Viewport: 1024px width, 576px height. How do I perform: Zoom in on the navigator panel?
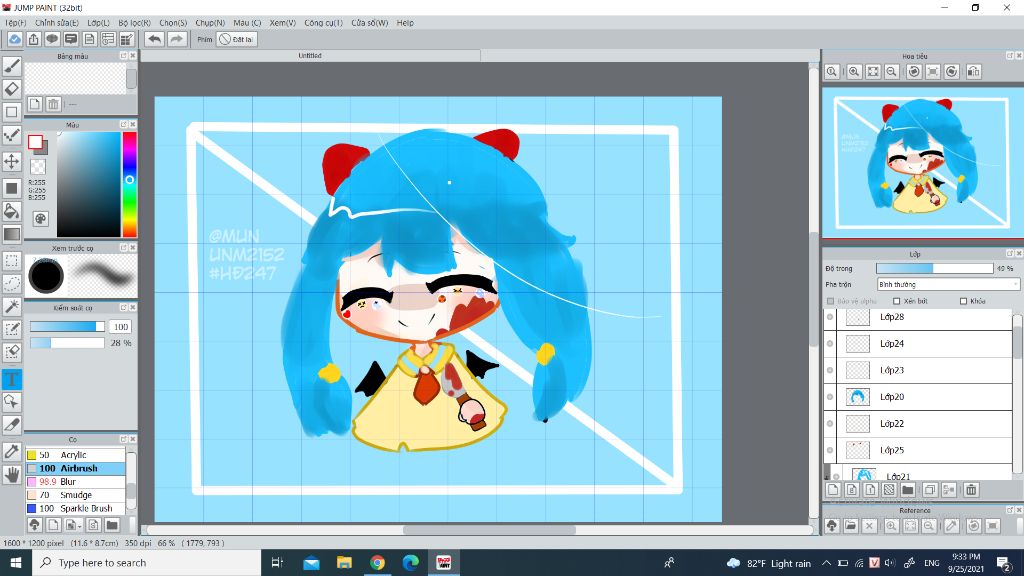[x=854, y=72]
